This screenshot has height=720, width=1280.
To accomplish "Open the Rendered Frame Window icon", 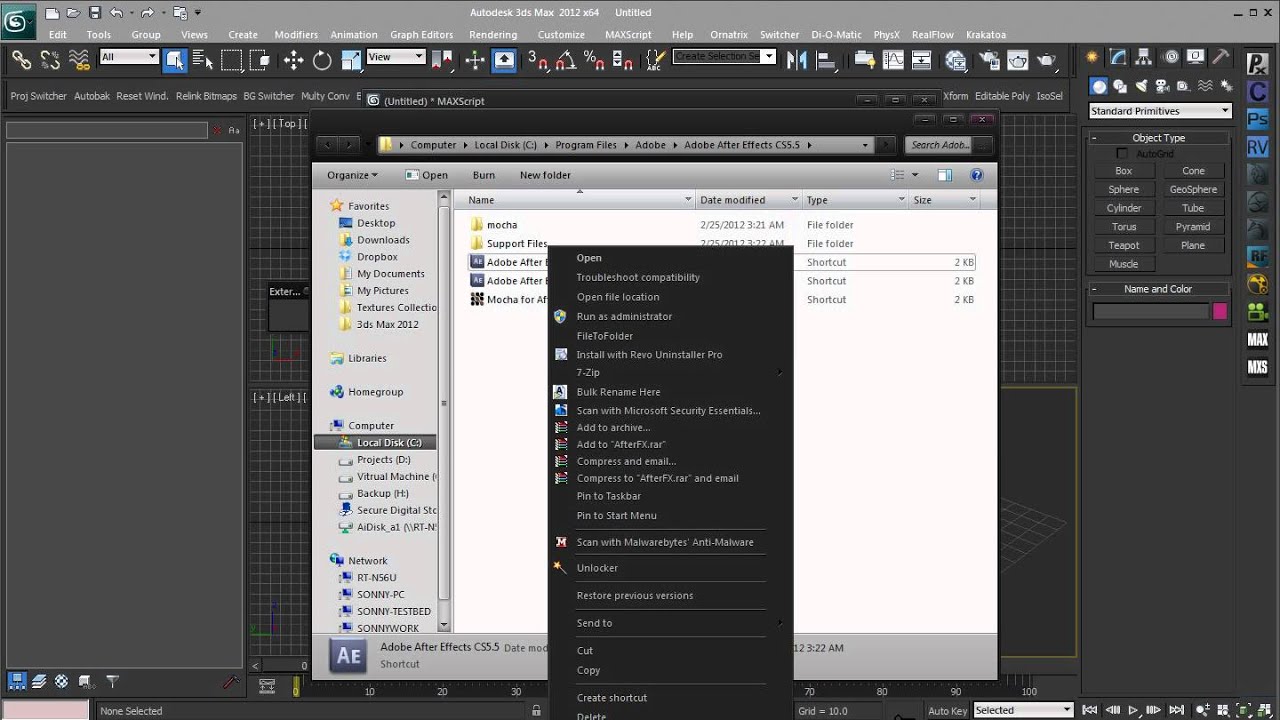I will (x=1017, y=60).
